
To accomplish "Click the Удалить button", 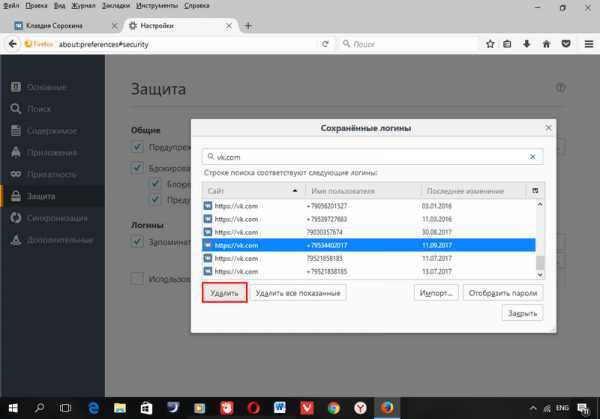I will (225, 293).
